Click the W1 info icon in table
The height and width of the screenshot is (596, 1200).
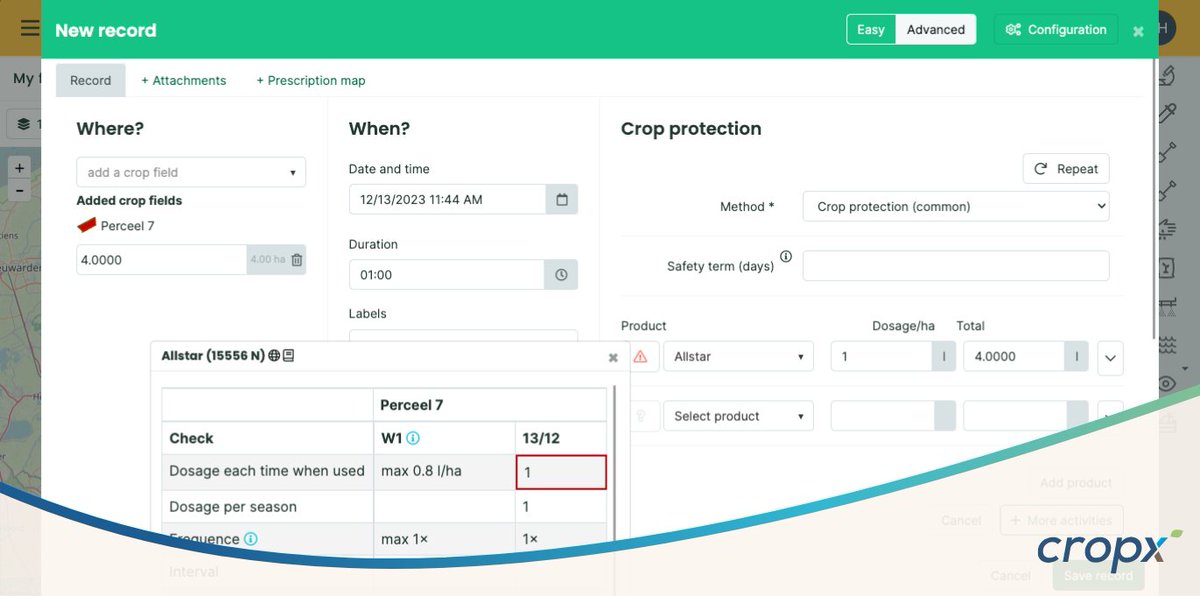coord(413,438)
